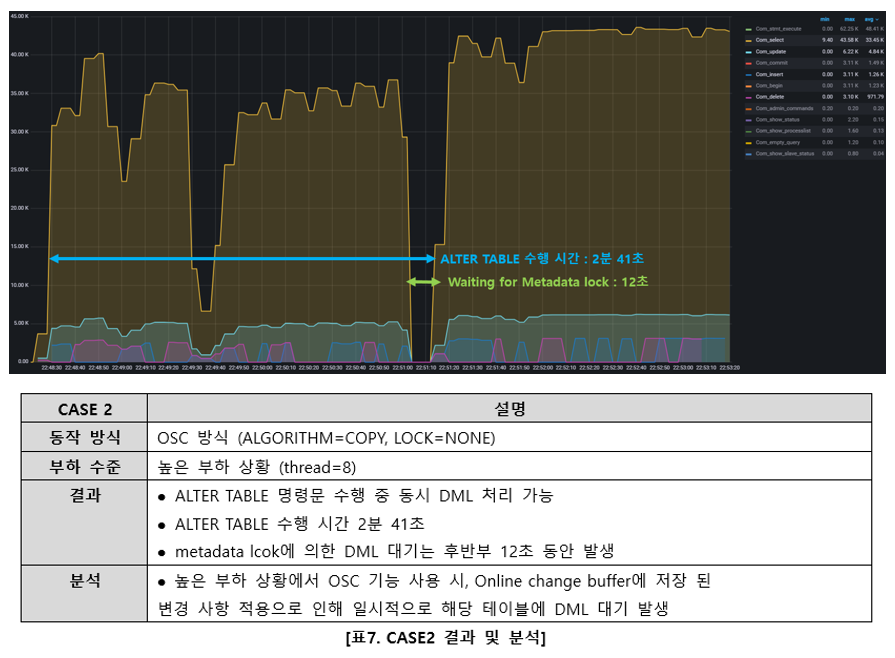Toggle the Com_commit series label
Screen dimensions: 895x658
tap(772, 63)
